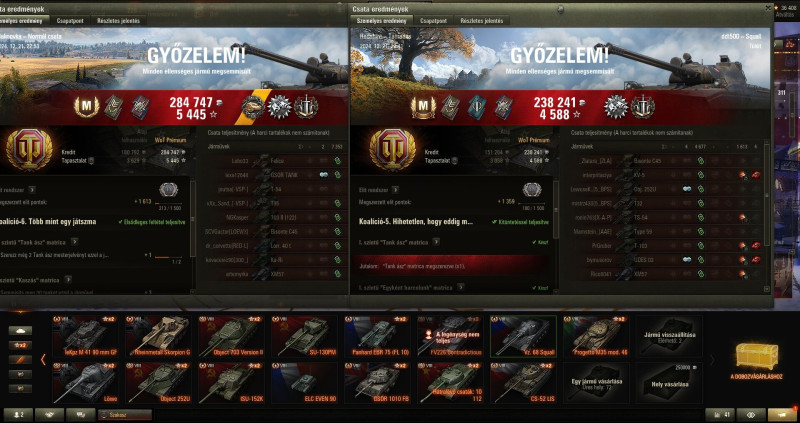Click the friends contacts icon showing 2
800x423 pixels.
point(17,415)
